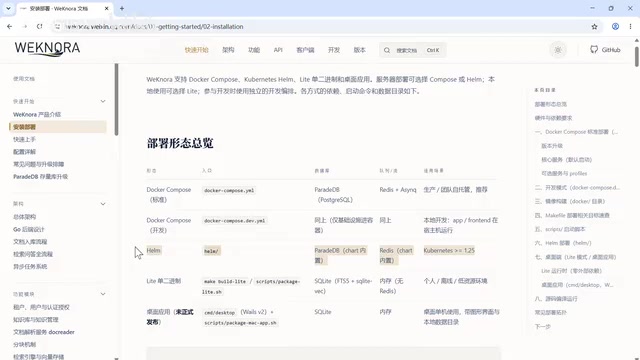Open ParadeDB 存量库升级 in the sidebar
The image size is (640, 360).
point(40,176)
